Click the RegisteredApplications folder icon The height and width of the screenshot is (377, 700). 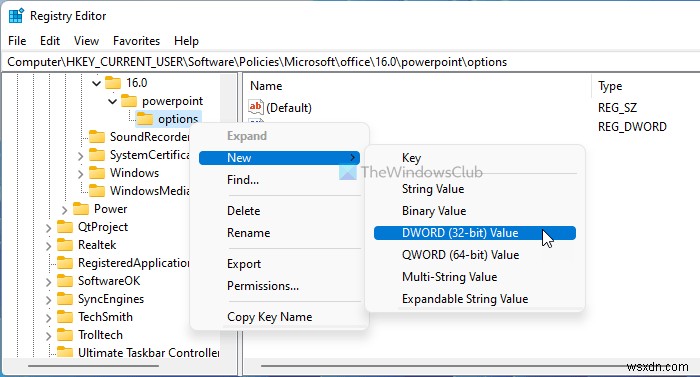(x=65, y=263)
